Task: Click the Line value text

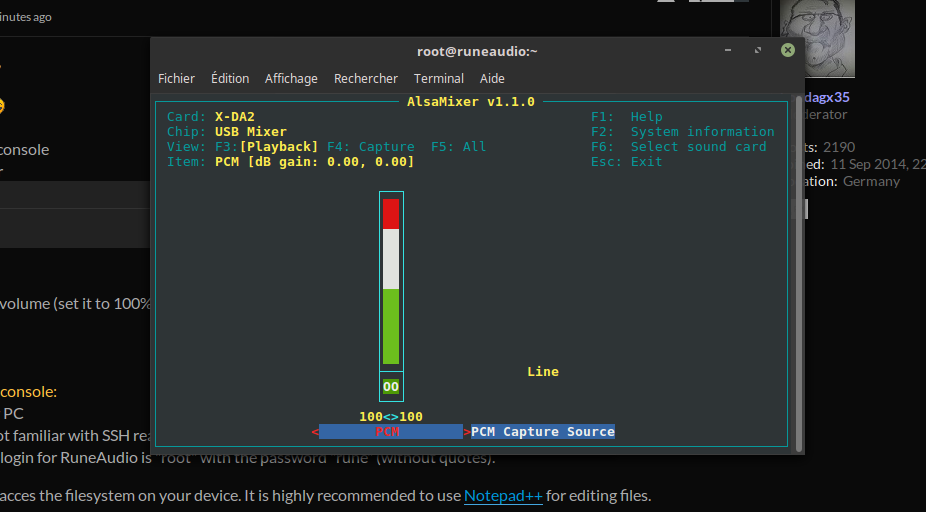Action: 543,371
